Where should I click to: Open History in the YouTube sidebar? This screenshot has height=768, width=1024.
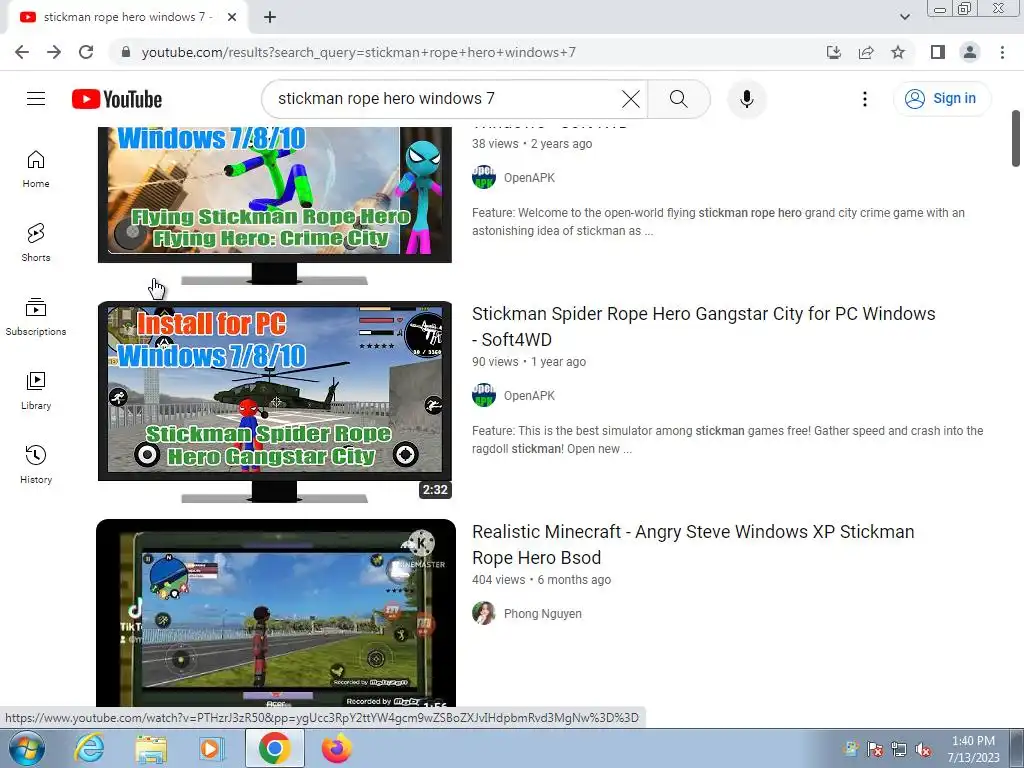coord(36,464)
